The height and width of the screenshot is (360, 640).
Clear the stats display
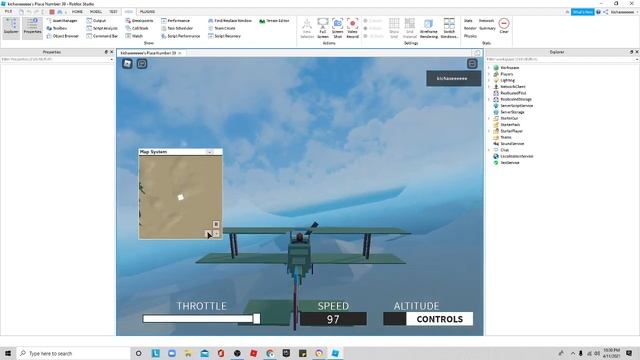pyautogui.click(x=504, y=25)
